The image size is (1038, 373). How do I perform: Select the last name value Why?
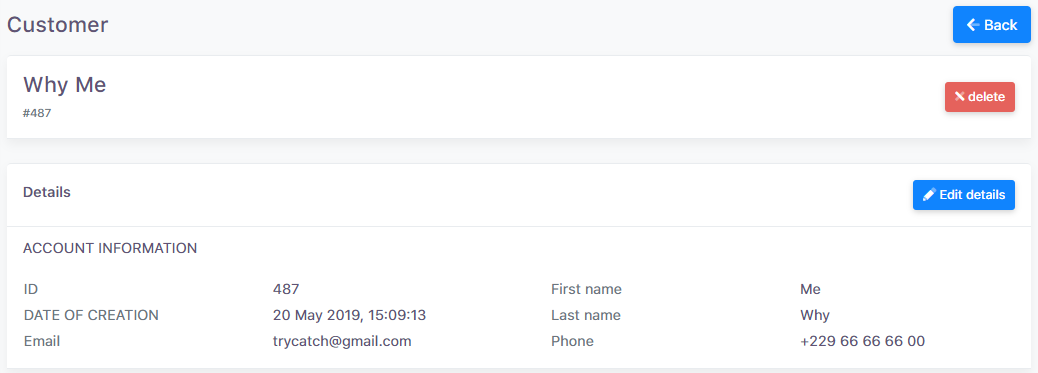(x=815, y=316)
